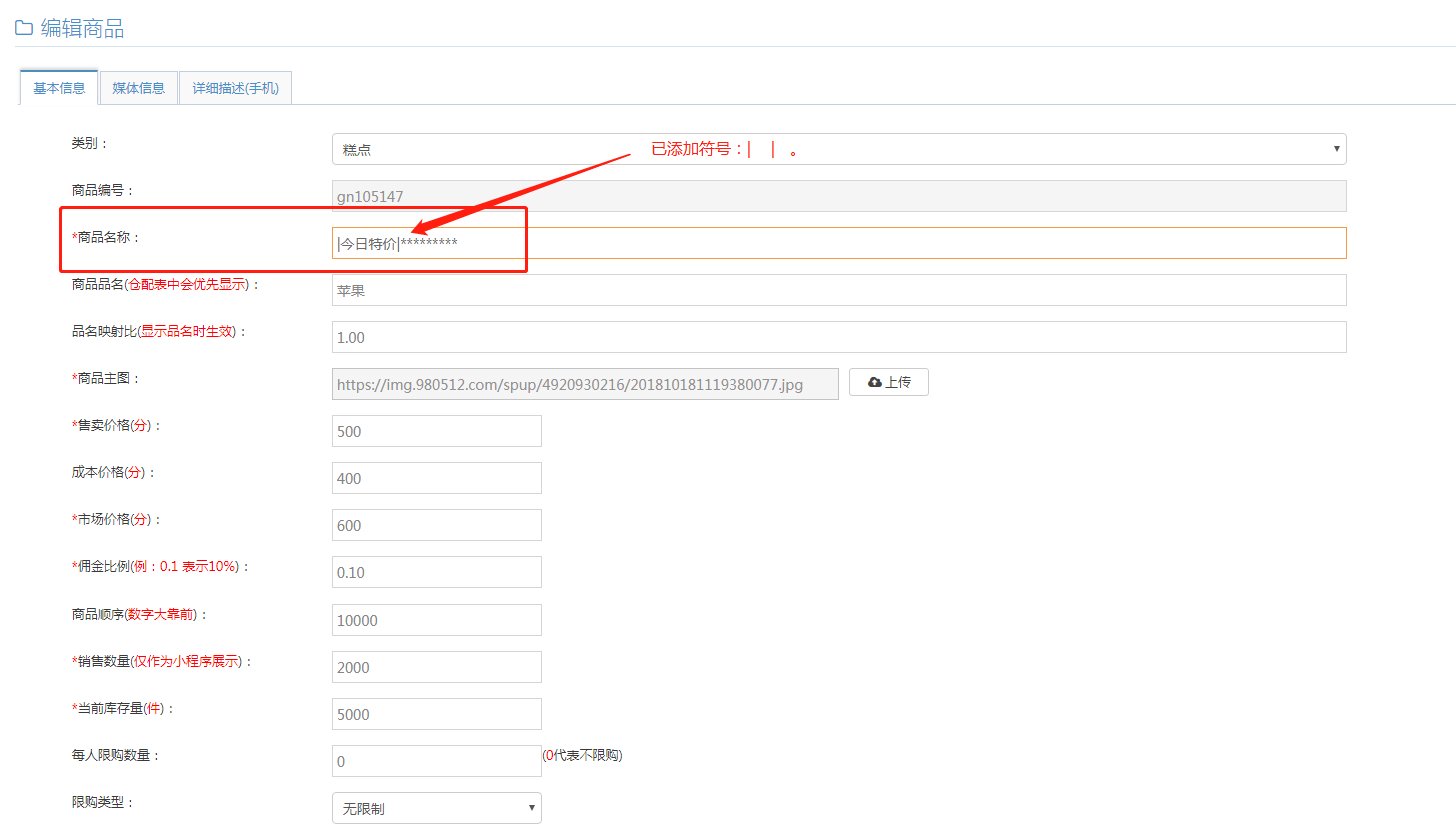The height and width of the screenshot is (829, 1456).
Task: Focus the 每人限购数量 field with 0
Action: pos(437,761)
